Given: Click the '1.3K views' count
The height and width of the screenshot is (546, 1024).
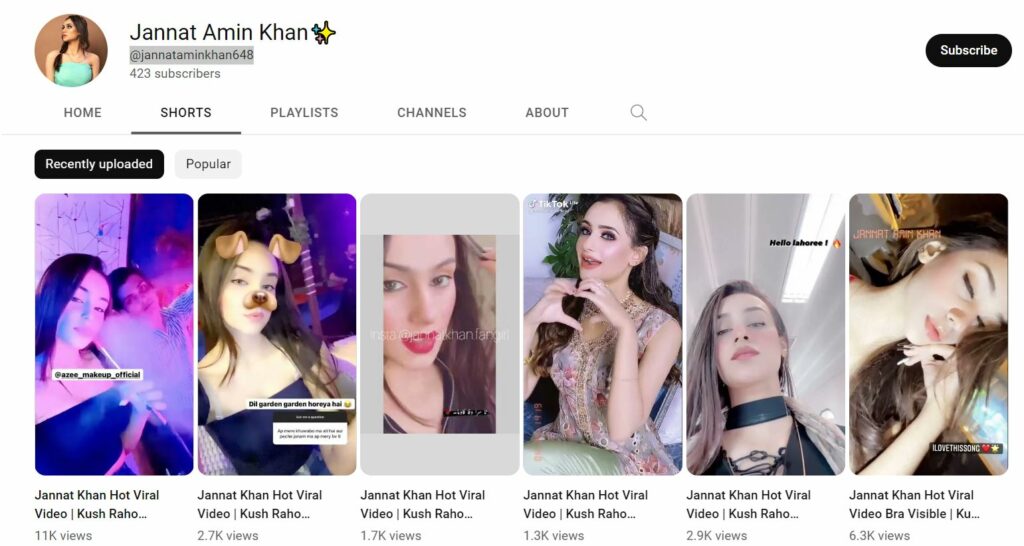Looking at the screenshot, I should [554, 536].
